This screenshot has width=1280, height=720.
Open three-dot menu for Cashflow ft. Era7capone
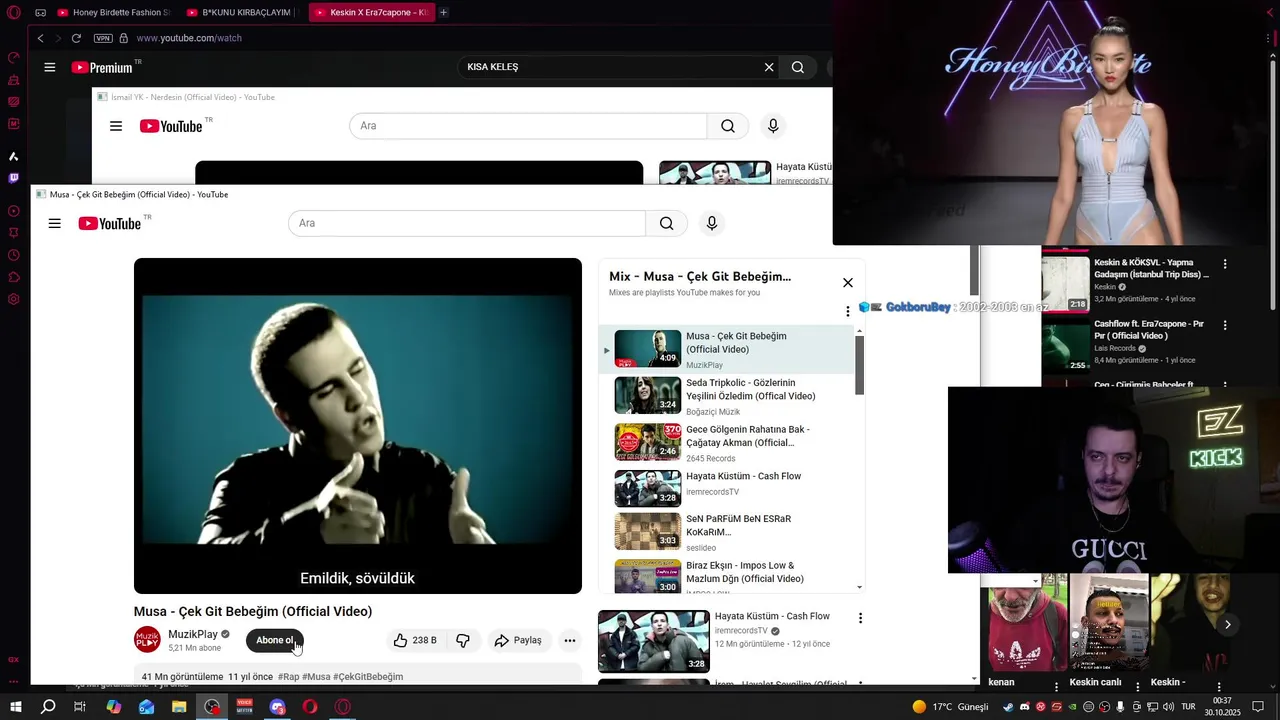(x=1225, y=325)
